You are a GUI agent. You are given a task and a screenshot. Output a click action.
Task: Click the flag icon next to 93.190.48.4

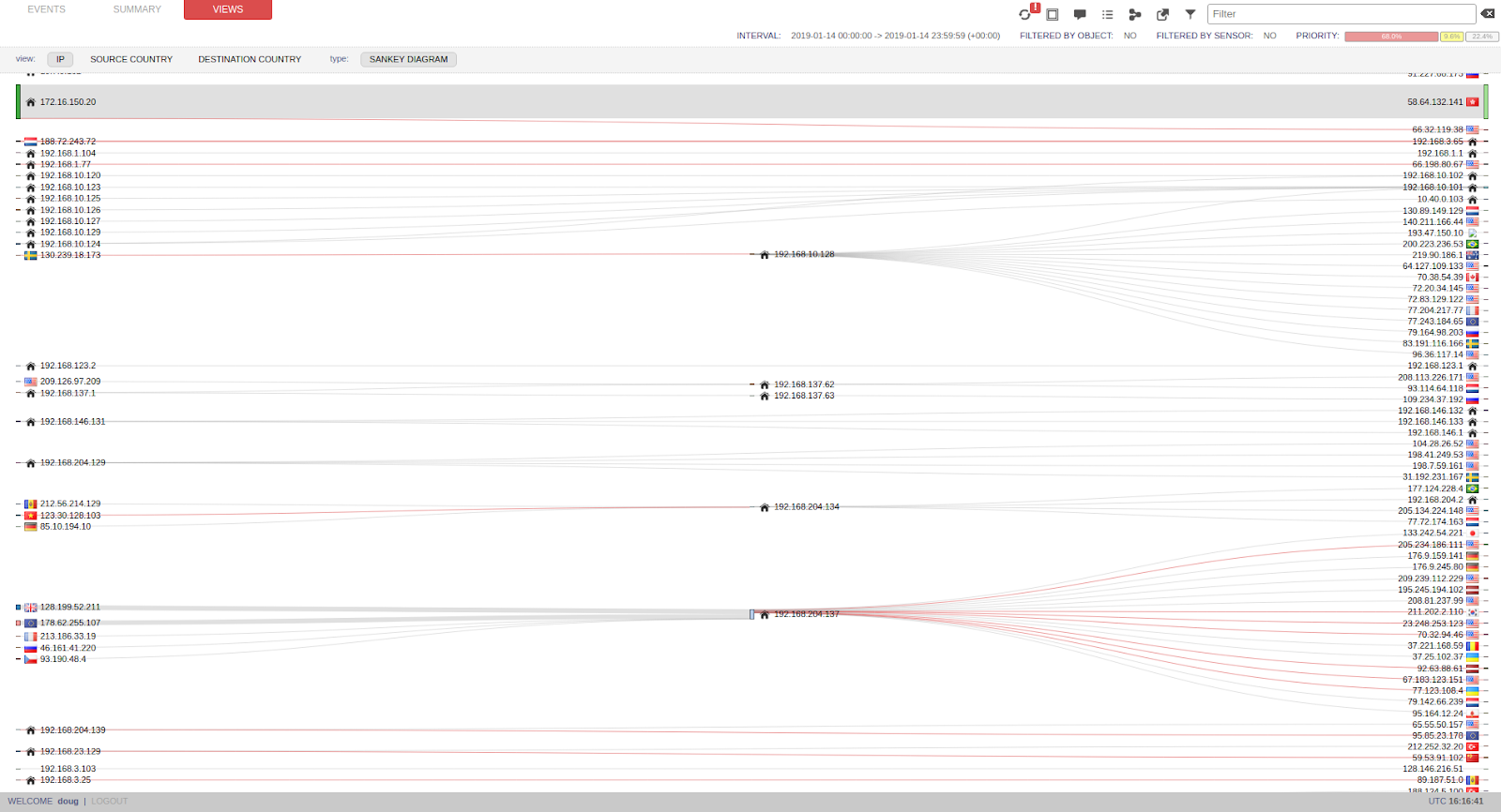point(31,659)
